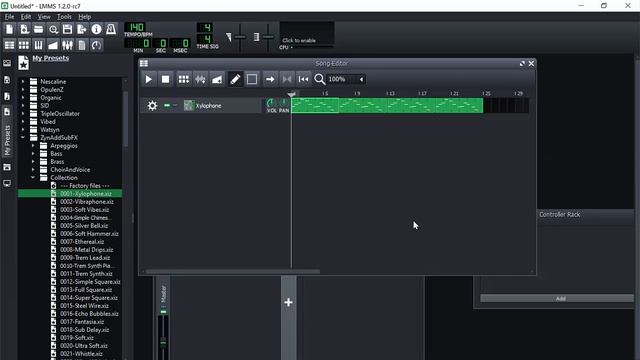This screenshot has height=360, width=640.
Task: Click the new-from-template project icon
Action: click(x=24, y=29)
